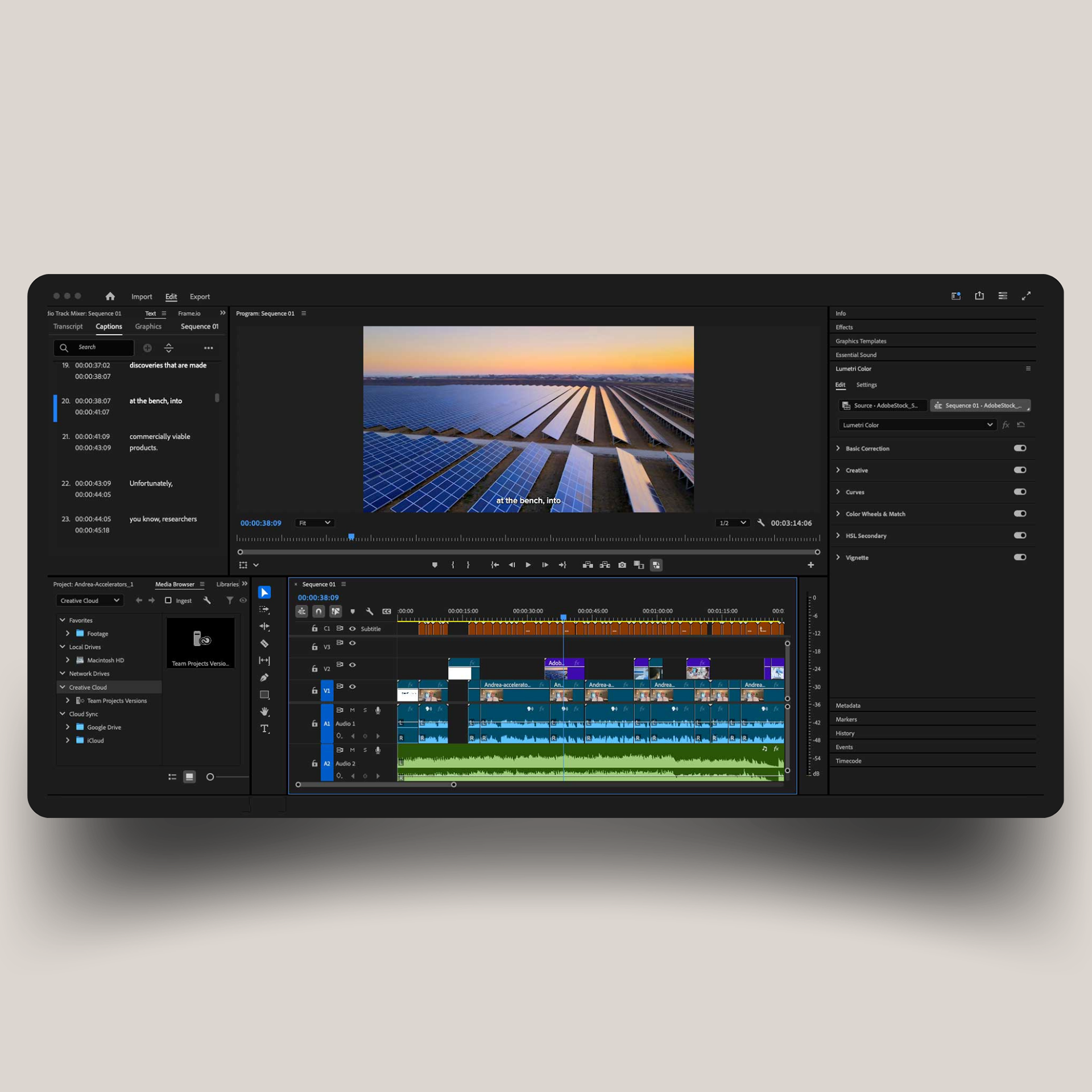The image size is (1092, 1092).
Task: Open the Creative Cloud location dropdown
Action: click(x=89, y=601)
